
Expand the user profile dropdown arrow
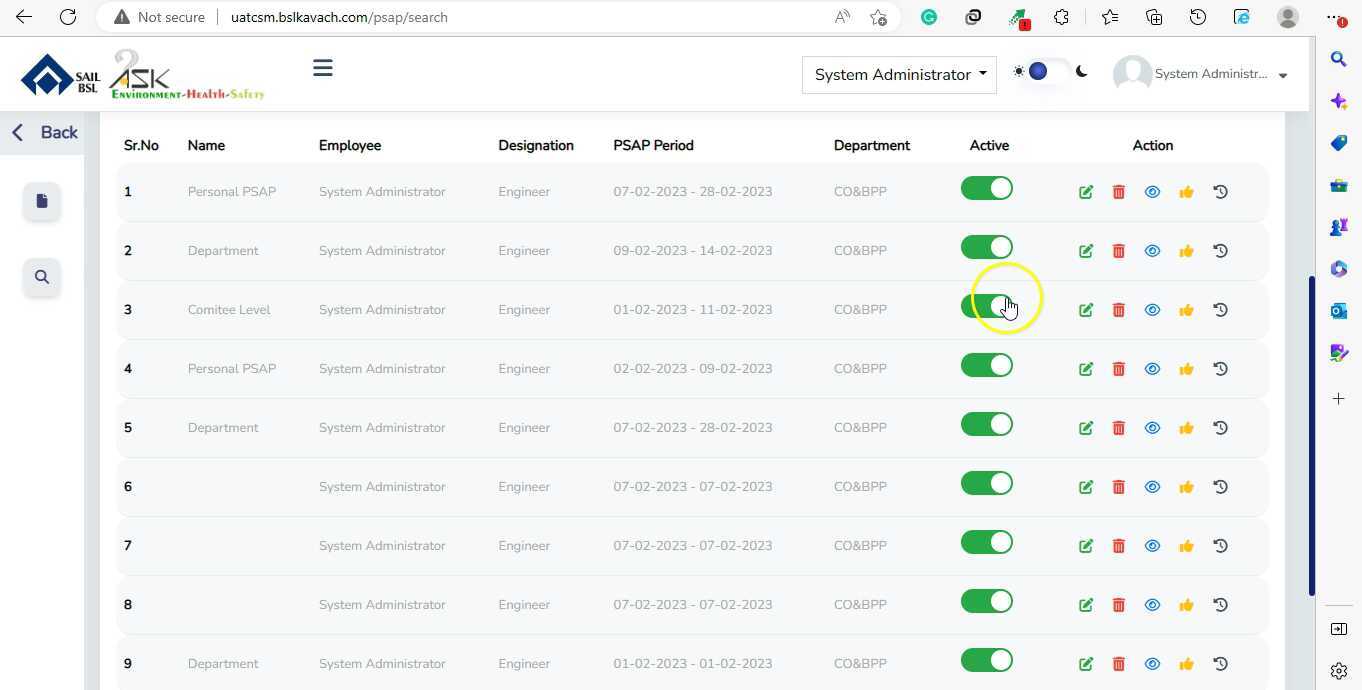(x=1283, y=75)
